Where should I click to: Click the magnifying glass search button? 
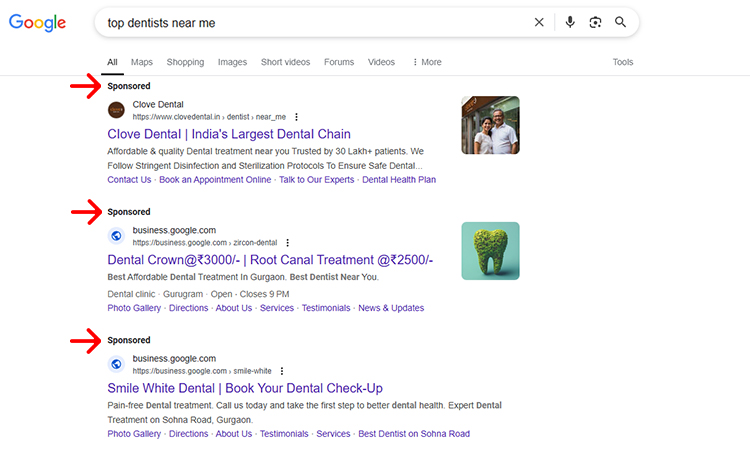pos(620,22)
